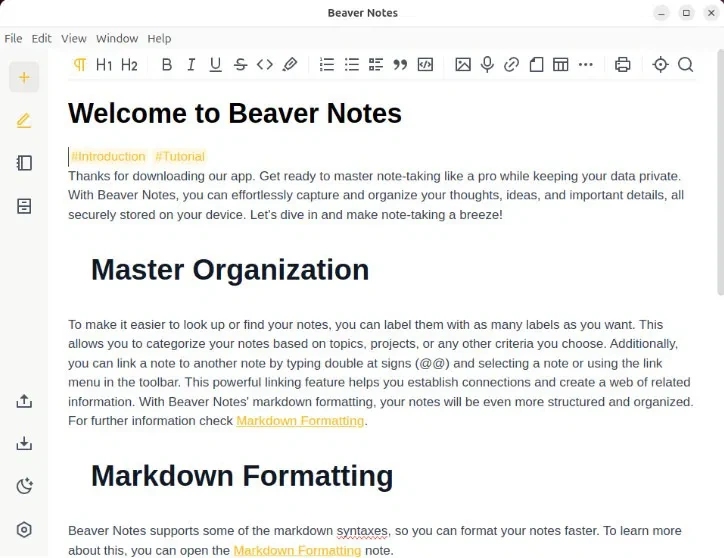Print the note with the printer icon
This screenshot has width=724, height=558.
(x=623, y=65)
